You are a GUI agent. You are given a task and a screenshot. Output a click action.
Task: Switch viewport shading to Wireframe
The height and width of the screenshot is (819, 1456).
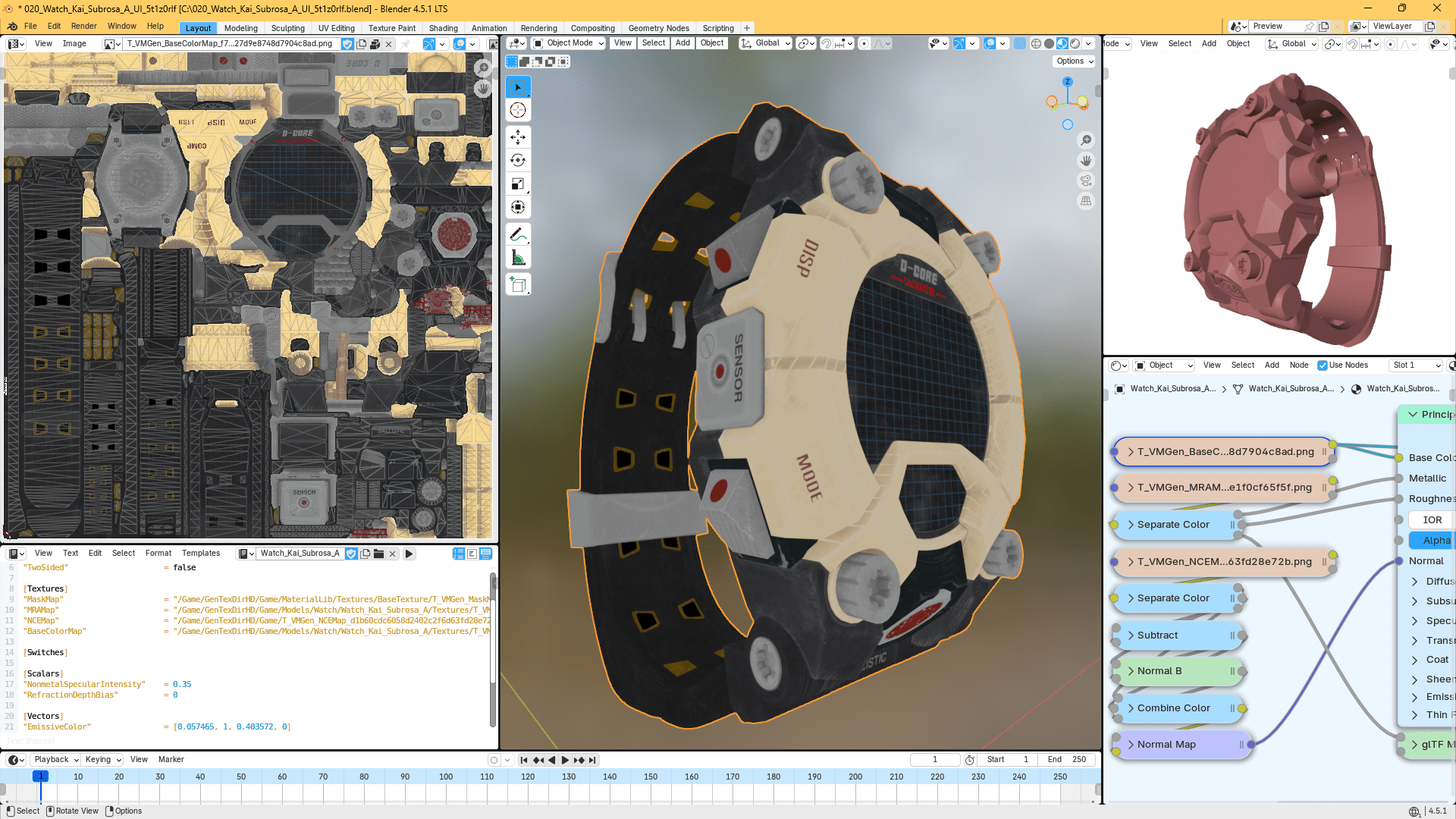click(1036, 44)
